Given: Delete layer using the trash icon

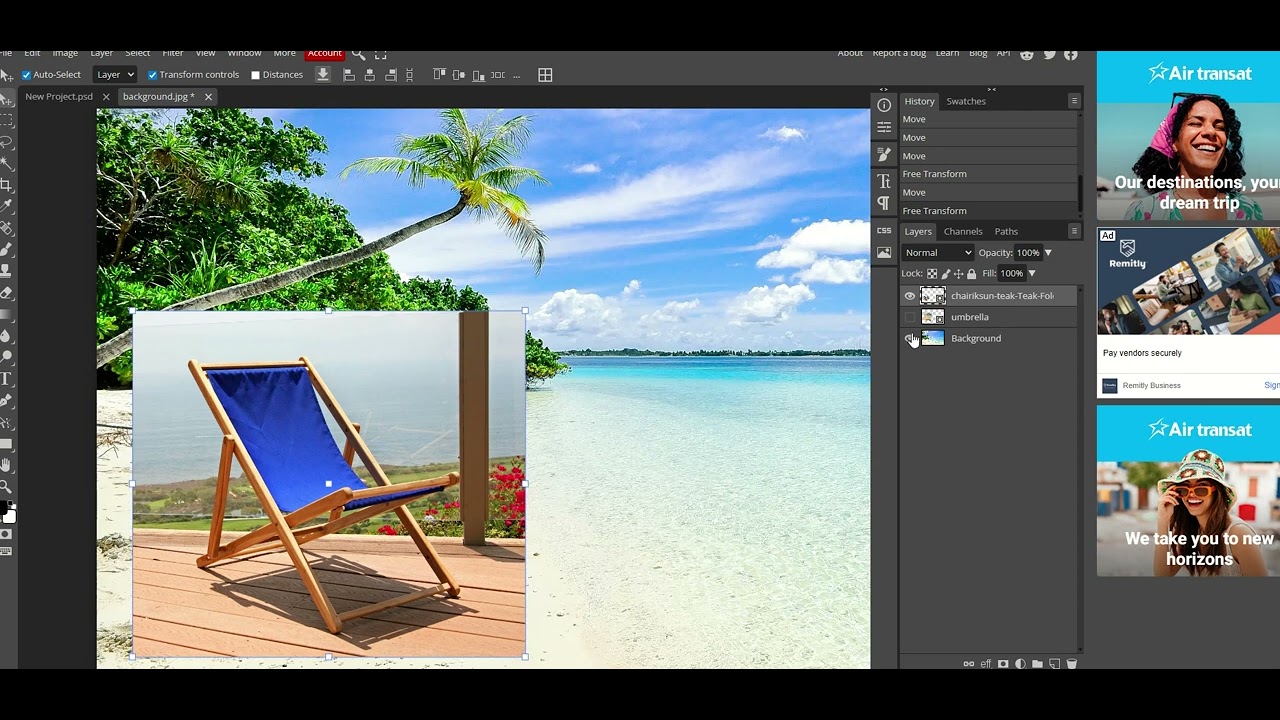Looking at the screenshot, I should pos(1071,664).
